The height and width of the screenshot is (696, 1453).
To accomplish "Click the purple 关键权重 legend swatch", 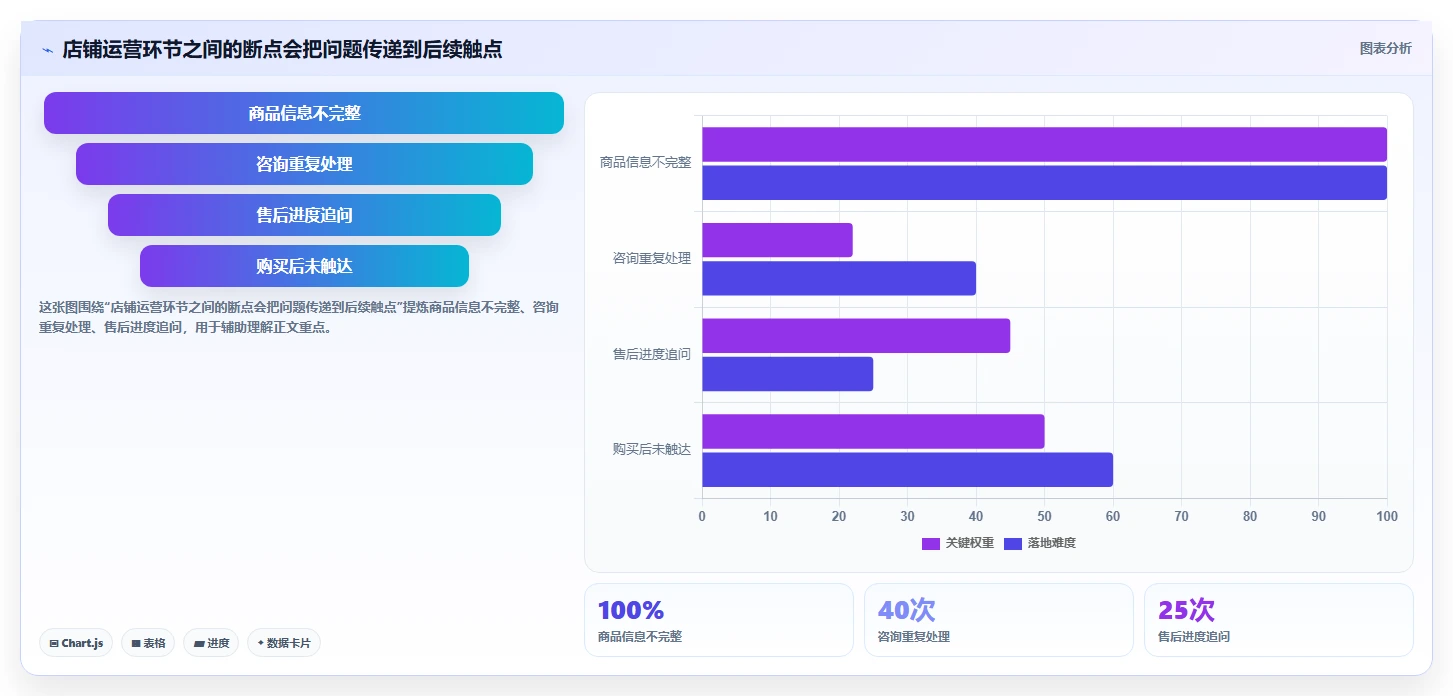I will 931,543.
